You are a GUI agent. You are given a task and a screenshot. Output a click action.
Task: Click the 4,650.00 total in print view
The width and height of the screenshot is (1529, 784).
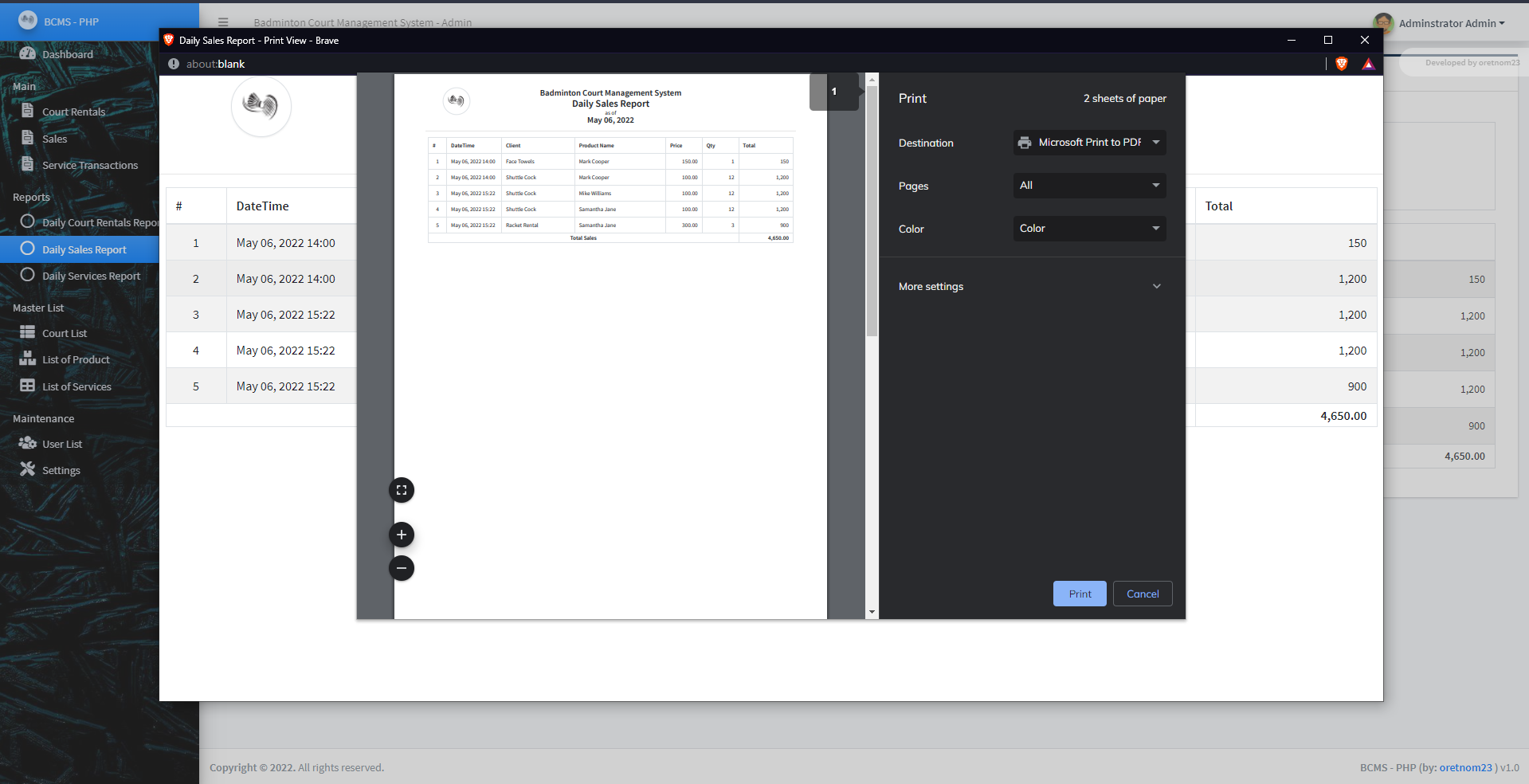click(1343, 415)
